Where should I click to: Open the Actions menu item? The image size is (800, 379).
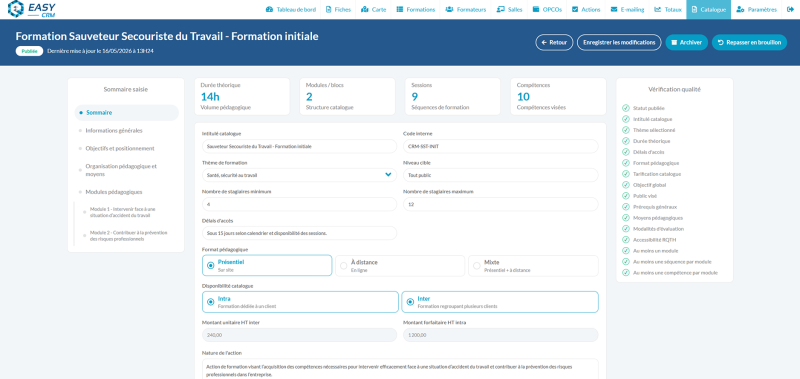[586, 9]
